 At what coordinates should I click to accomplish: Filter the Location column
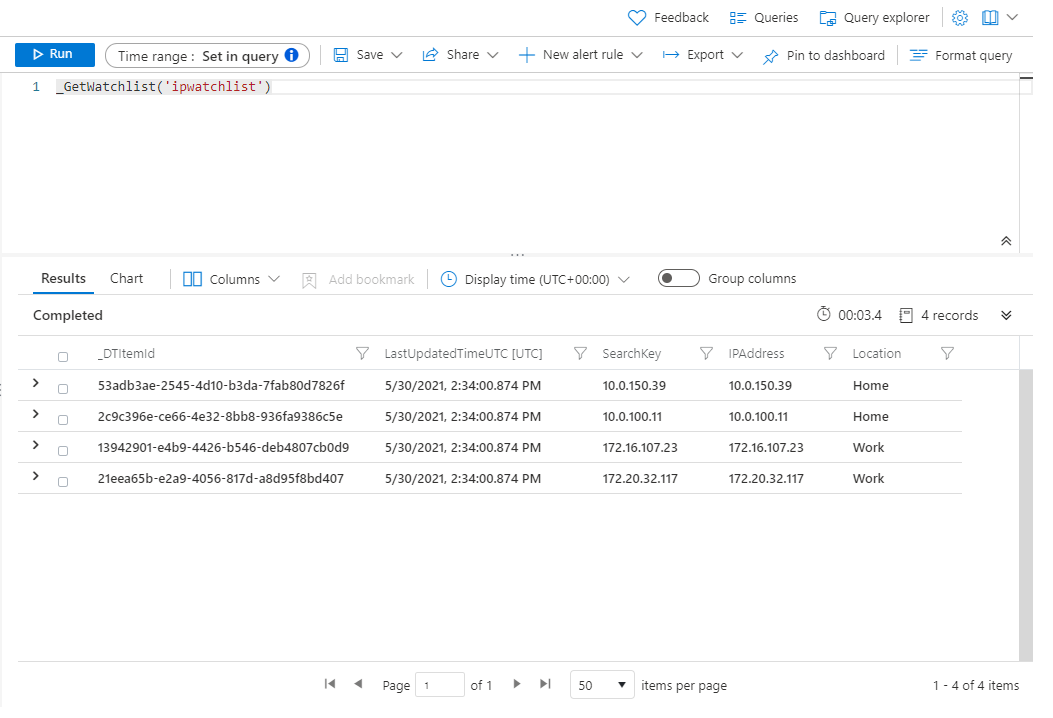(x=946, y=353)
